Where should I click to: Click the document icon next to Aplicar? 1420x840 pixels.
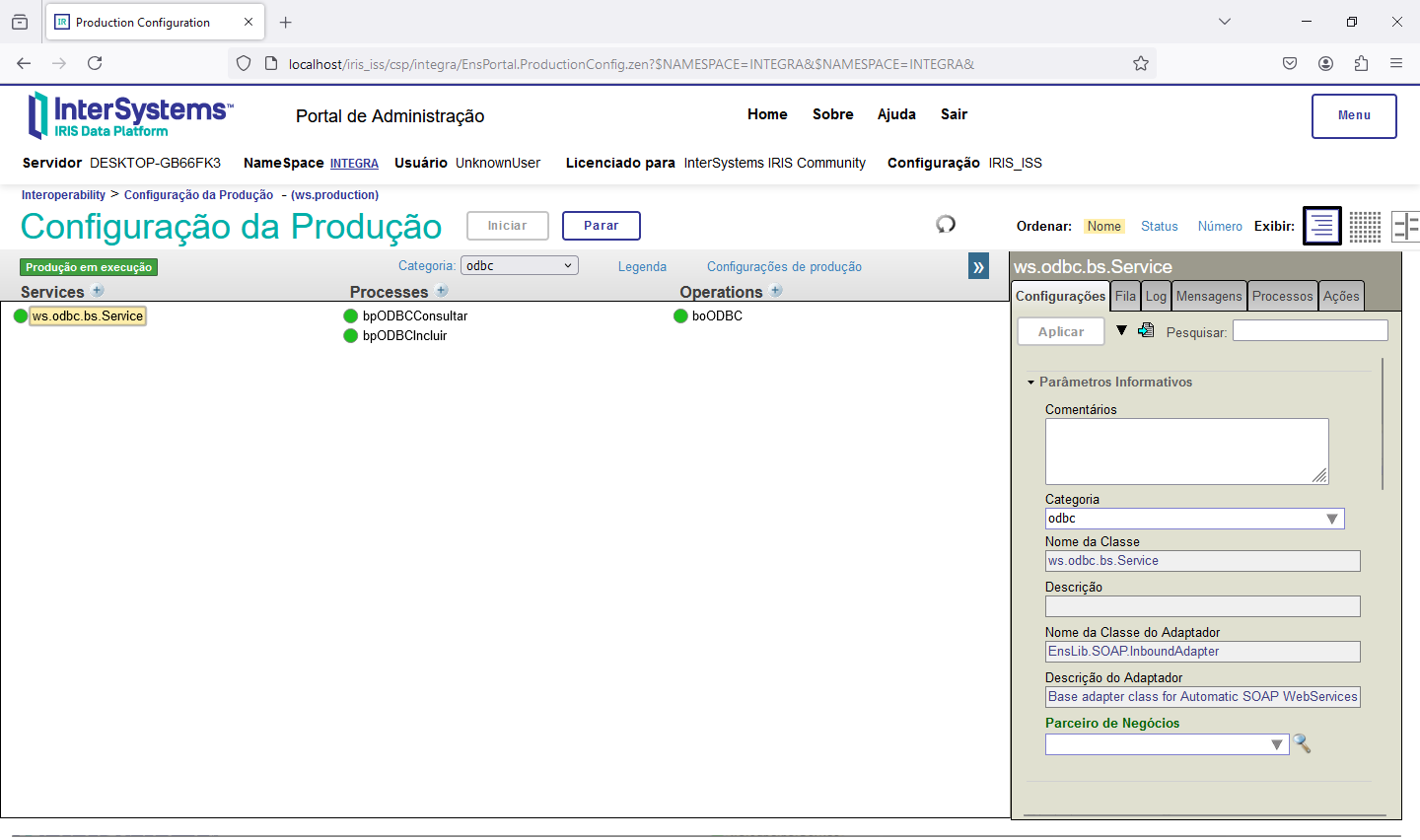pyautogui.click(x=1146, y=330)
